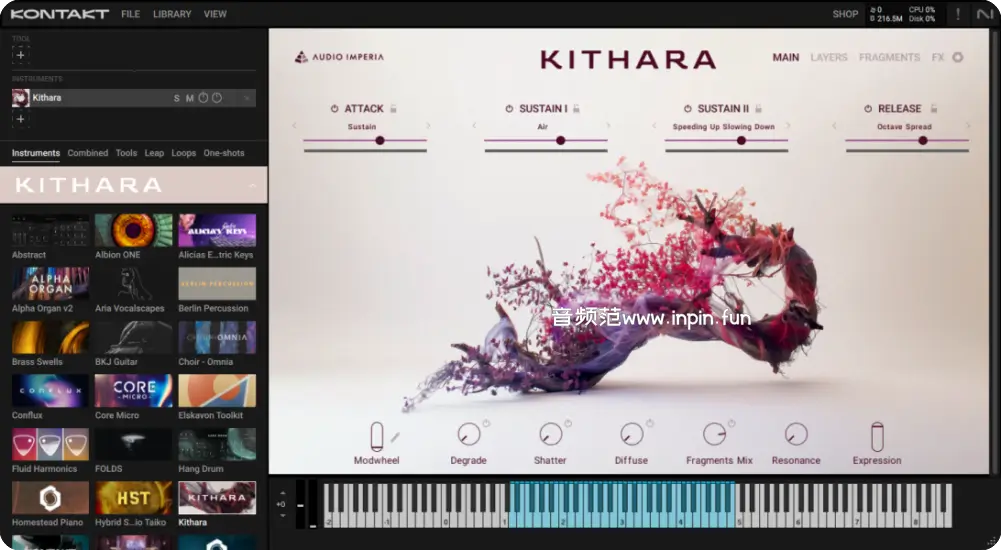
Task: Open the SHOP link
Action: pyautogui.click(x=845, y=13)
